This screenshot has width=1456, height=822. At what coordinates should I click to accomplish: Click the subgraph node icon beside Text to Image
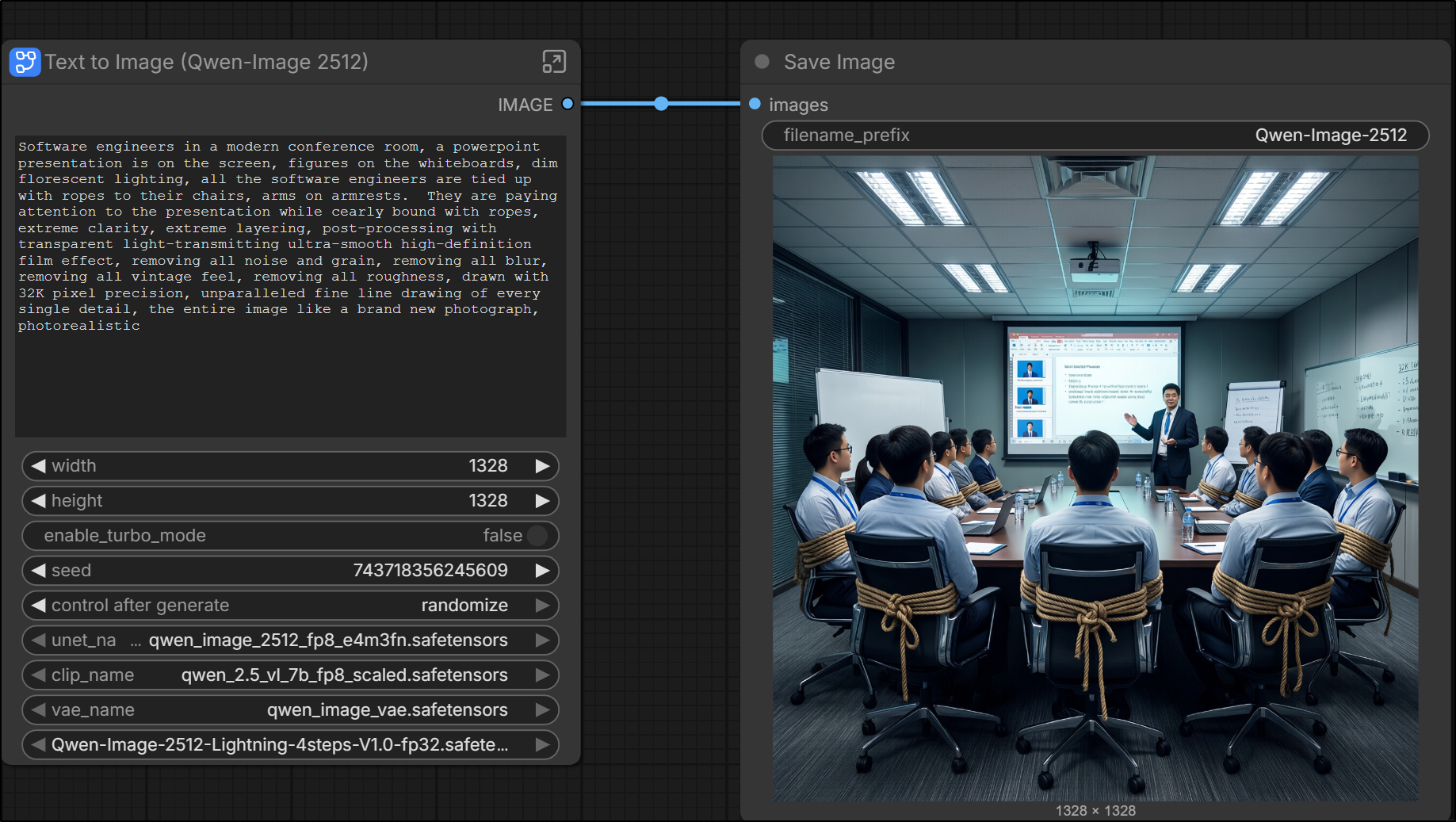25,62
